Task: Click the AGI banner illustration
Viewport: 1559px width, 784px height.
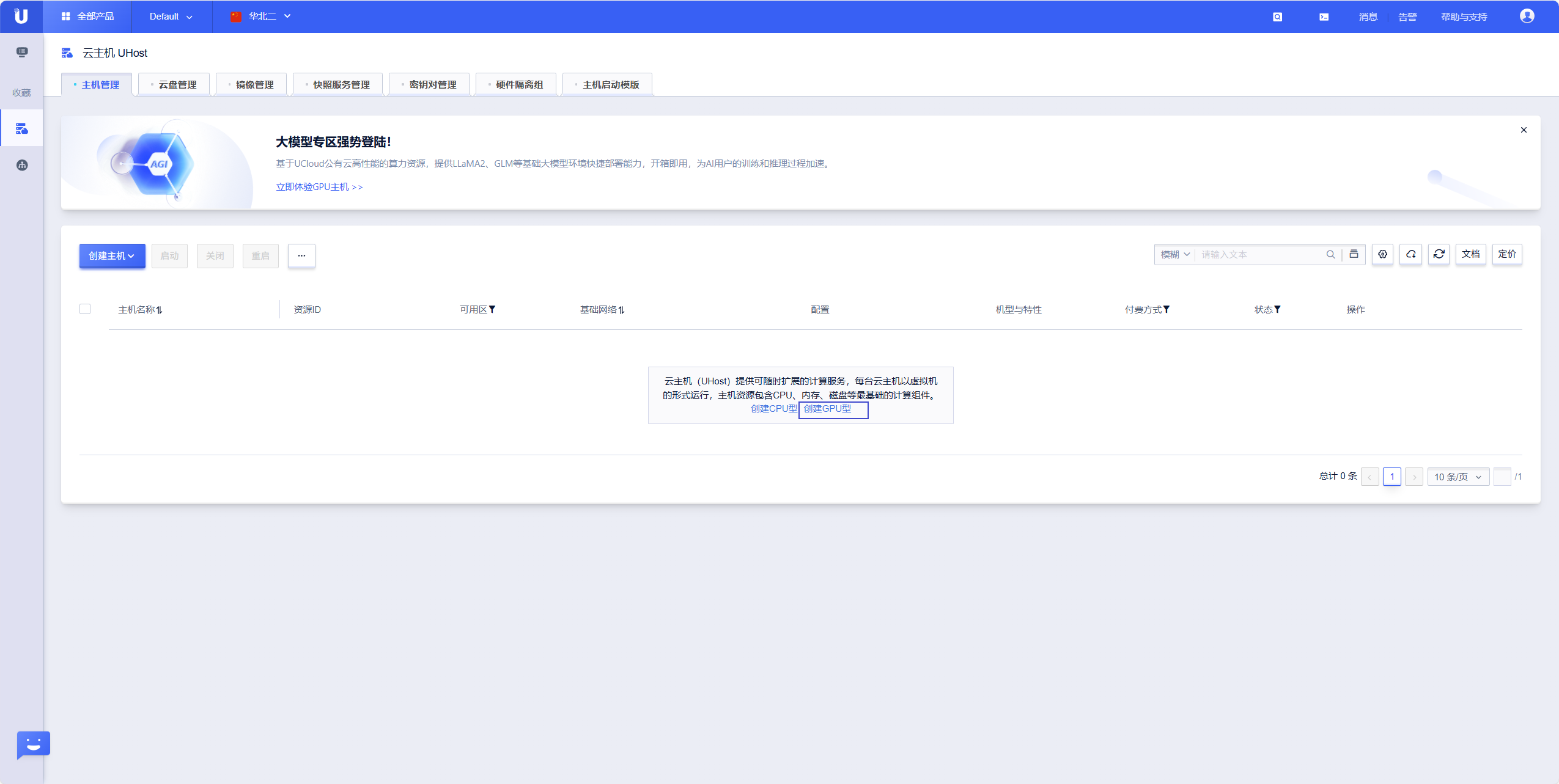Action: pyautogui.click(x=159, y=163)
